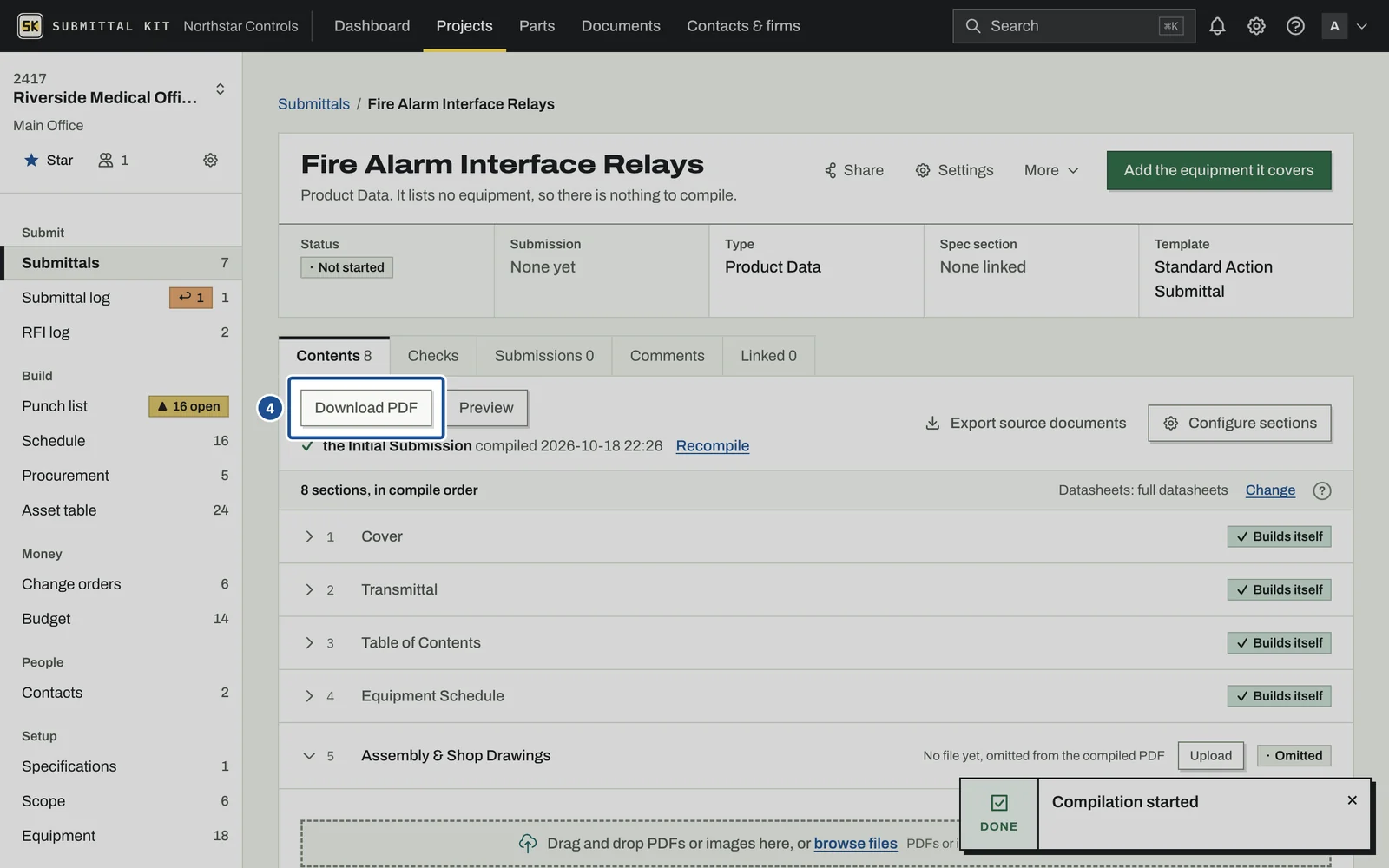
Task: Open datasheets help question icon
Action: click(x=1321, y=490)
